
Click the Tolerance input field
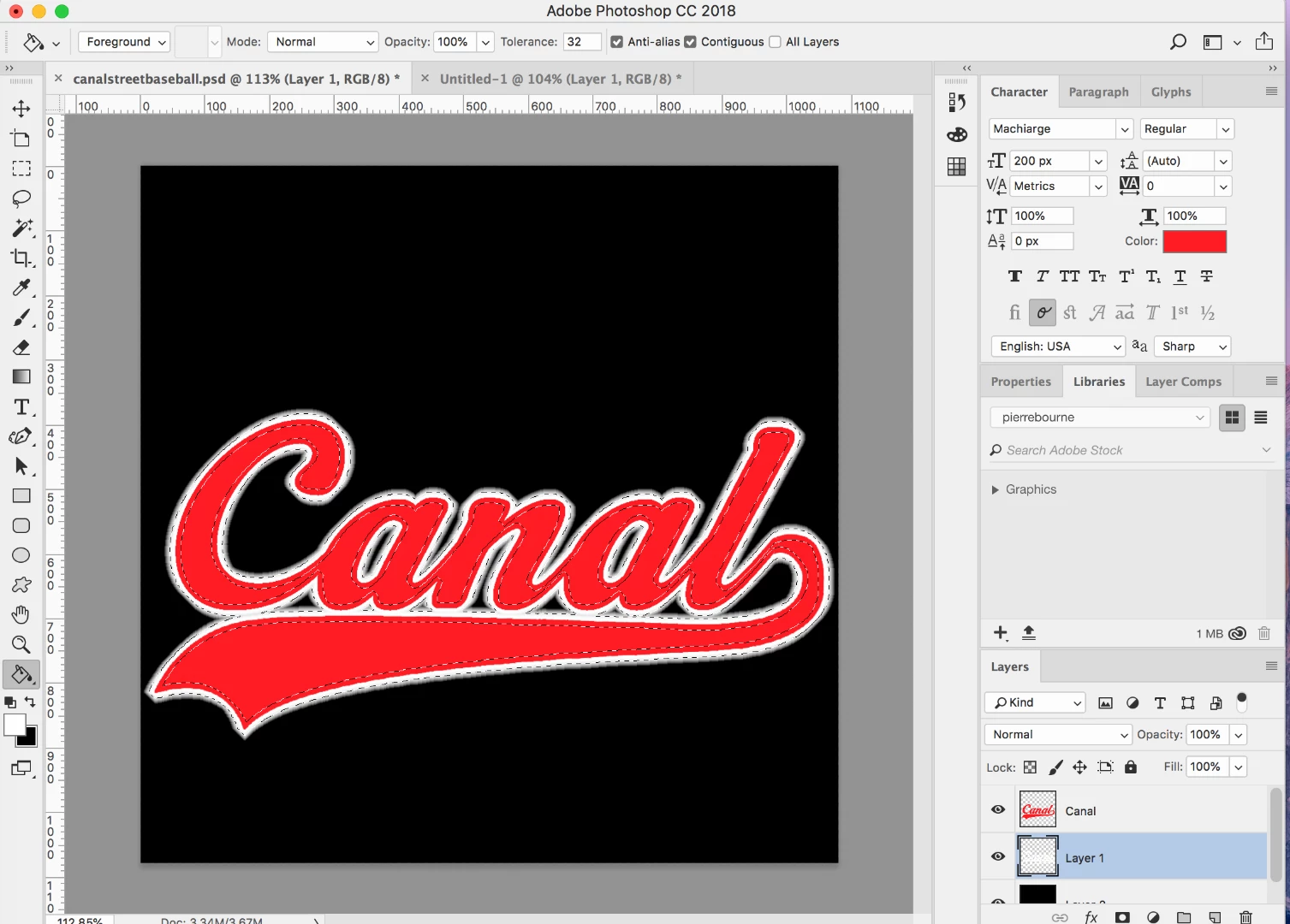click(582, 42)
